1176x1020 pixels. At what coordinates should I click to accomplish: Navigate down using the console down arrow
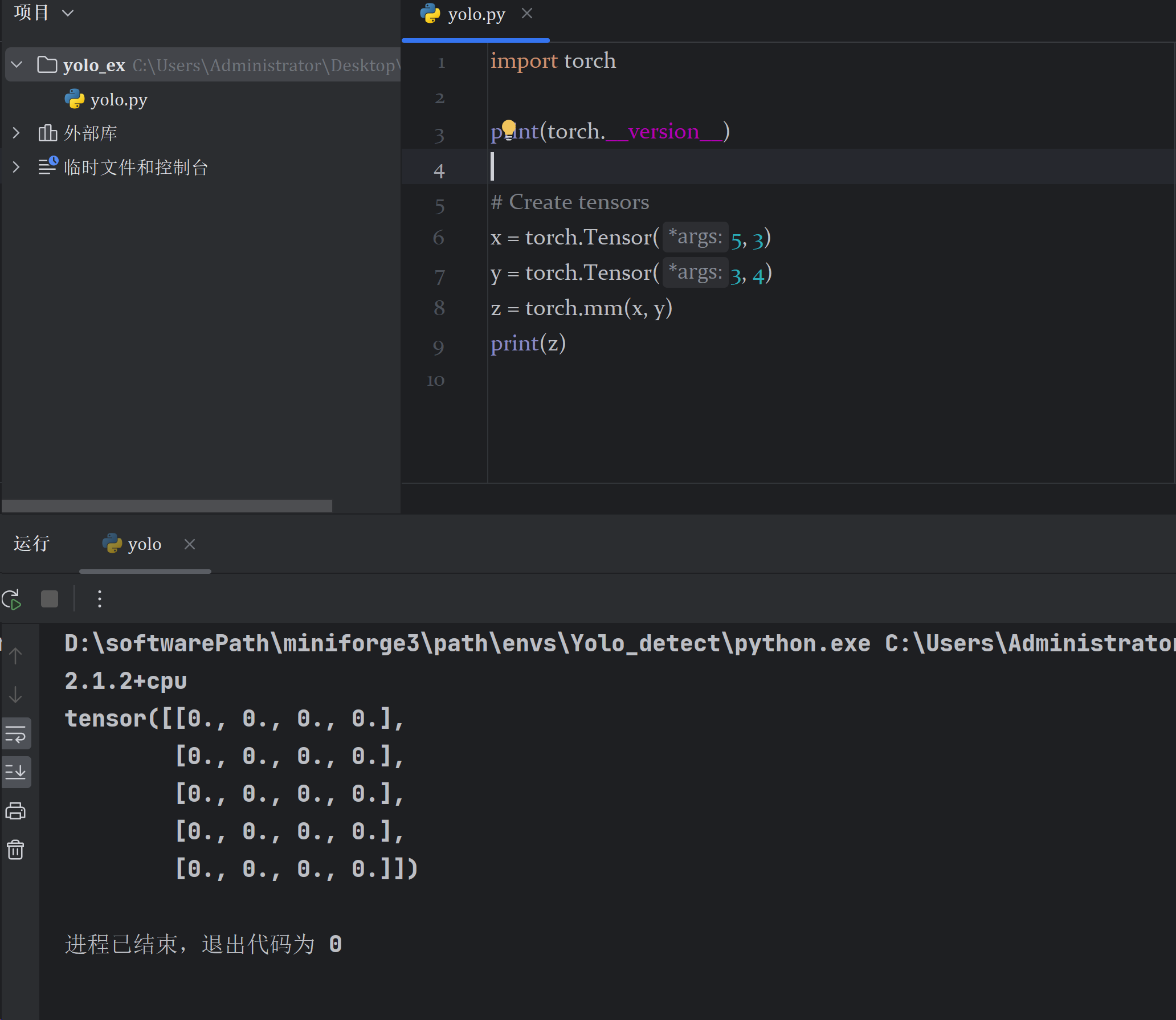(x=14, y=695)
